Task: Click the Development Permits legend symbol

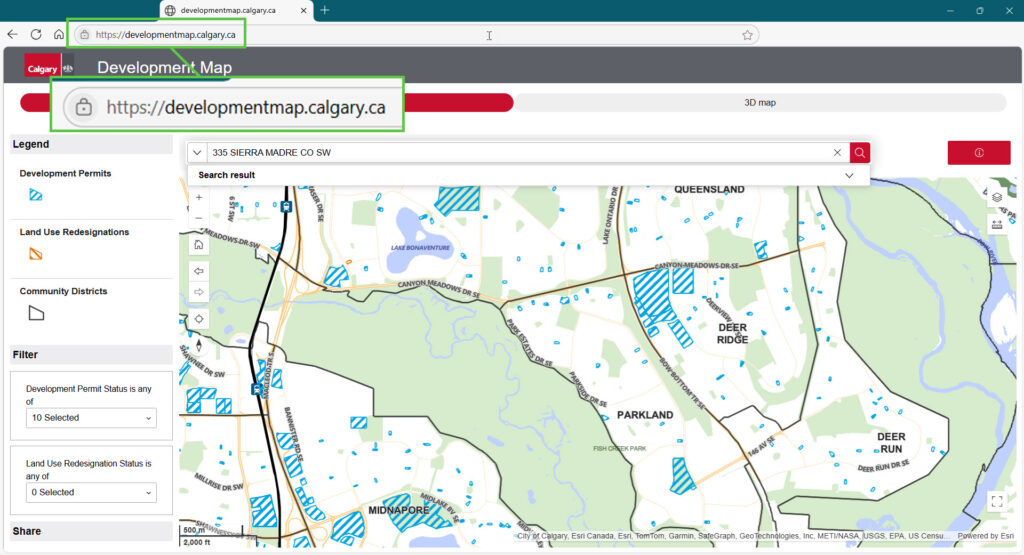Action: (36, 195)
